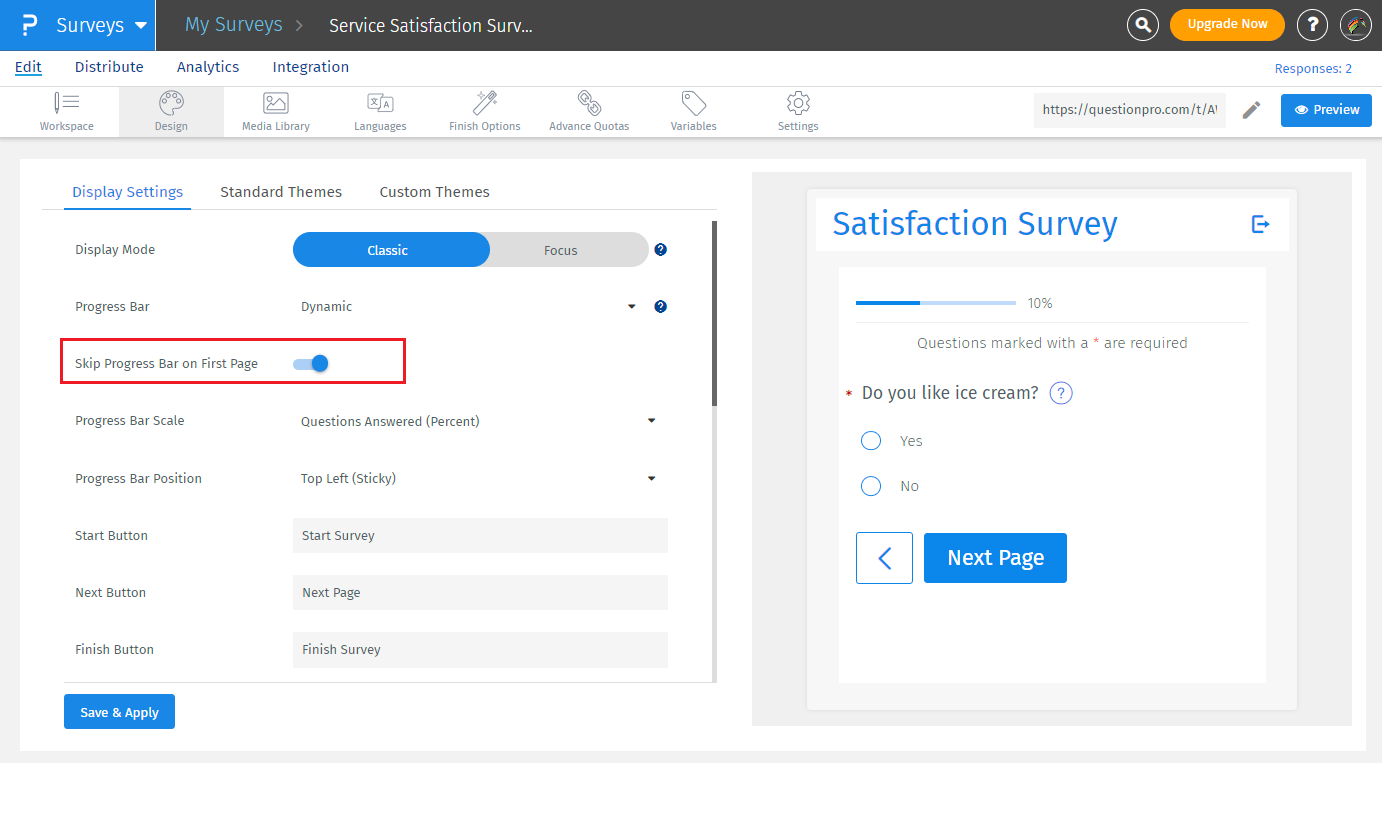Click the Save & Apply button
Image resolution: width=1382 pixels, height=814 pixels.
point(119,712)
